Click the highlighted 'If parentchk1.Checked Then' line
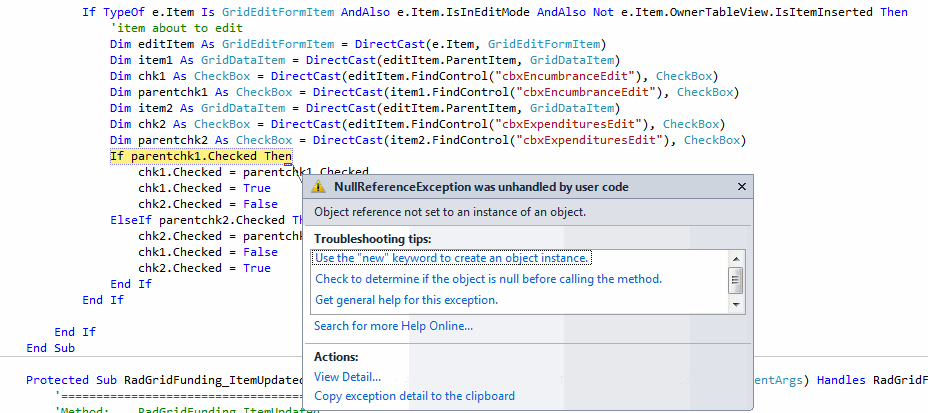The image size is (928, 413). 200,157
